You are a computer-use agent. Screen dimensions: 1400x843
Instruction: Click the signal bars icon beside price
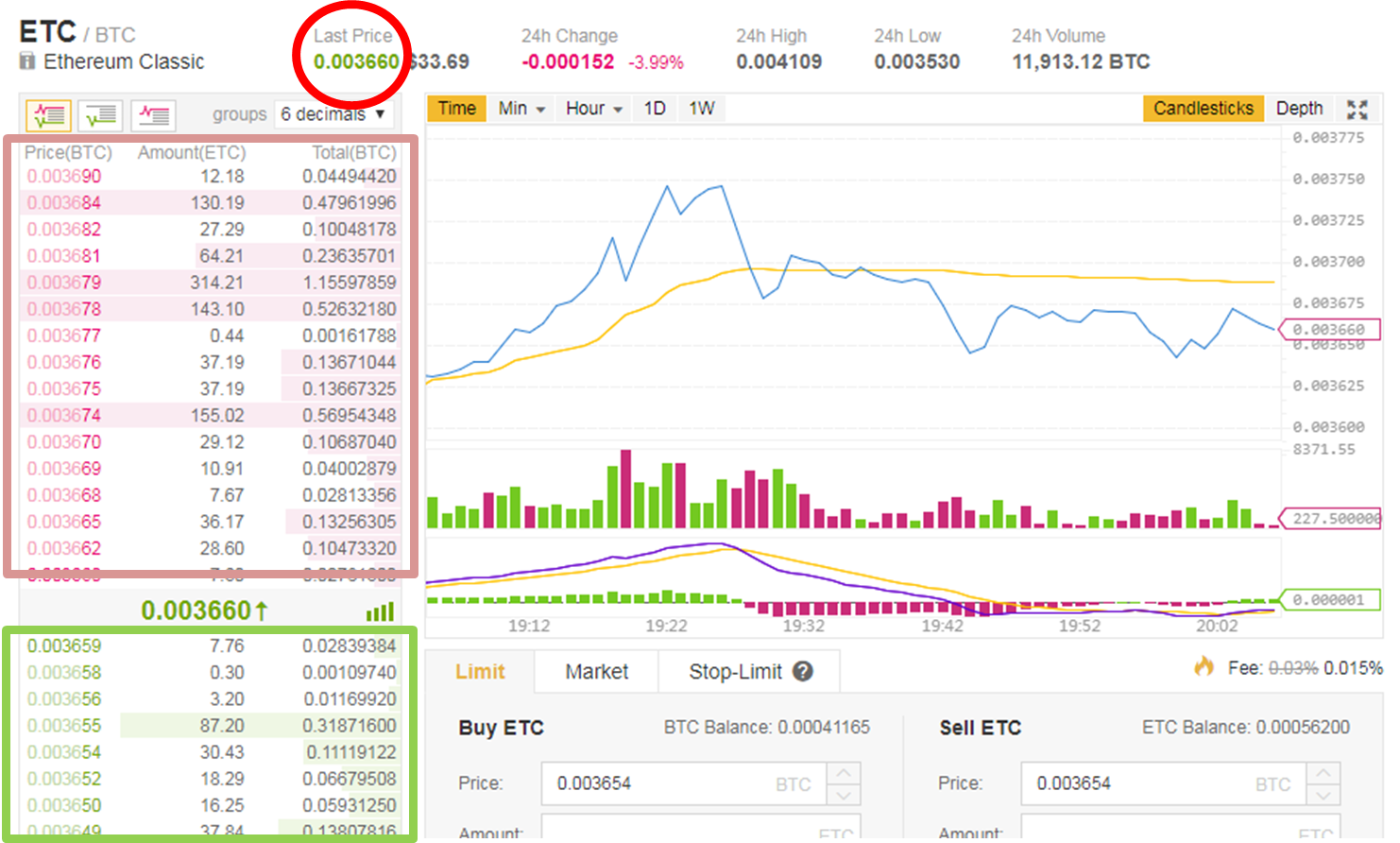380,611
